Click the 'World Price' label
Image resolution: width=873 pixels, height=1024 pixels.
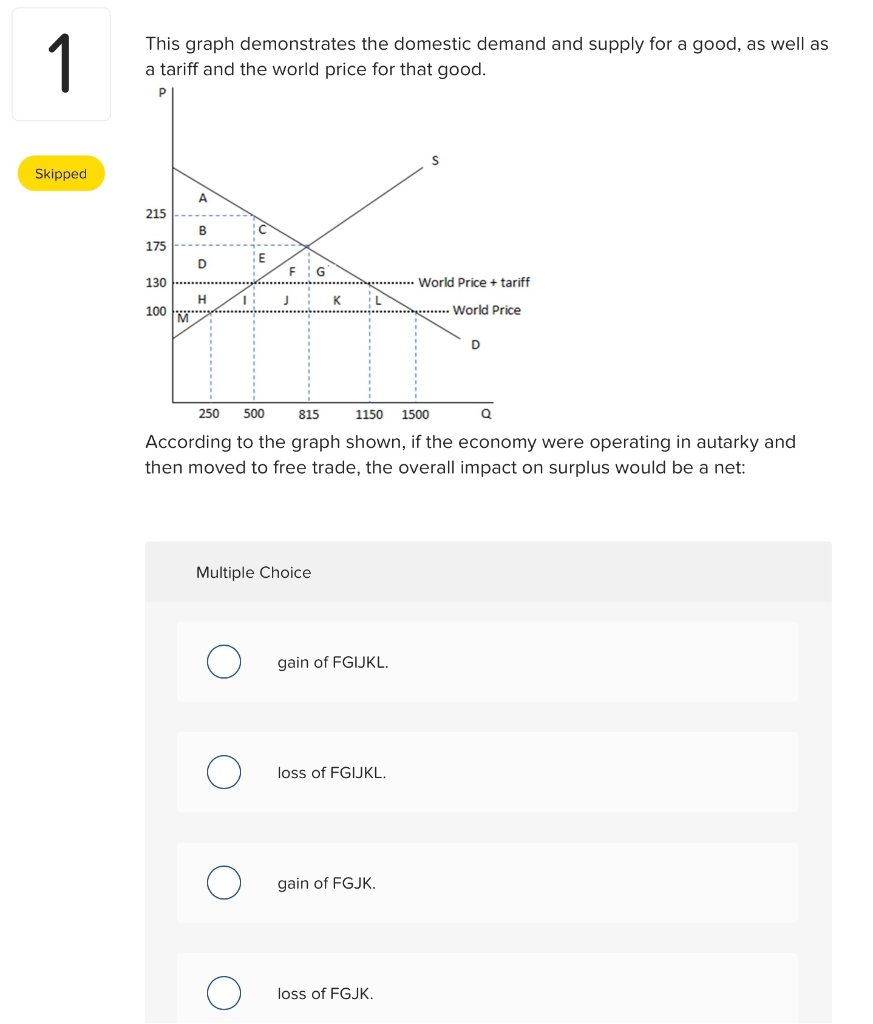click(x=487, y=310)
